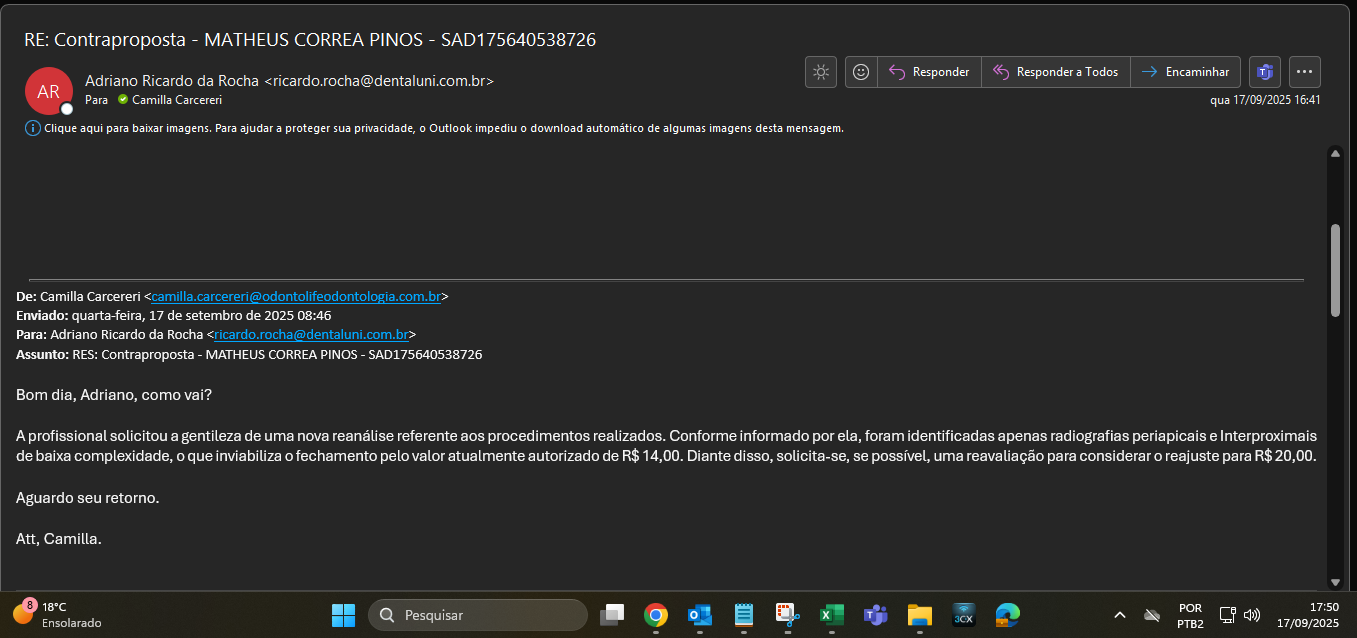Click the scrollbar up arrow

tap(1335, 153)
